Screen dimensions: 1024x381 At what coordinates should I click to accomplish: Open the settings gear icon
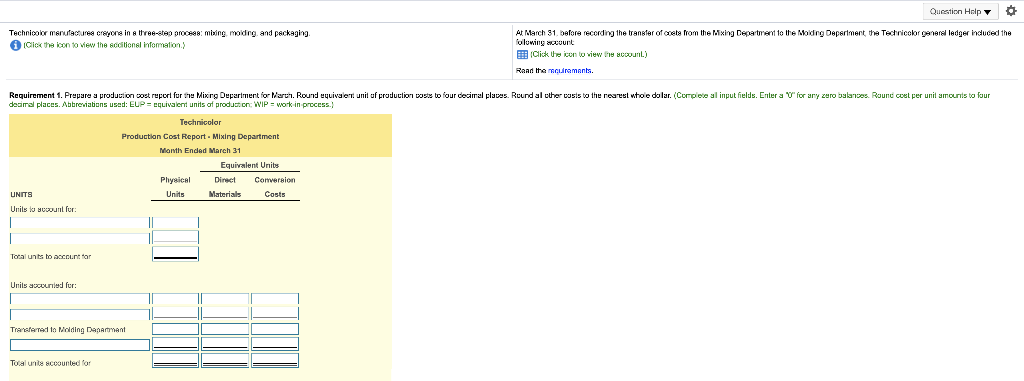(1012, 11)
